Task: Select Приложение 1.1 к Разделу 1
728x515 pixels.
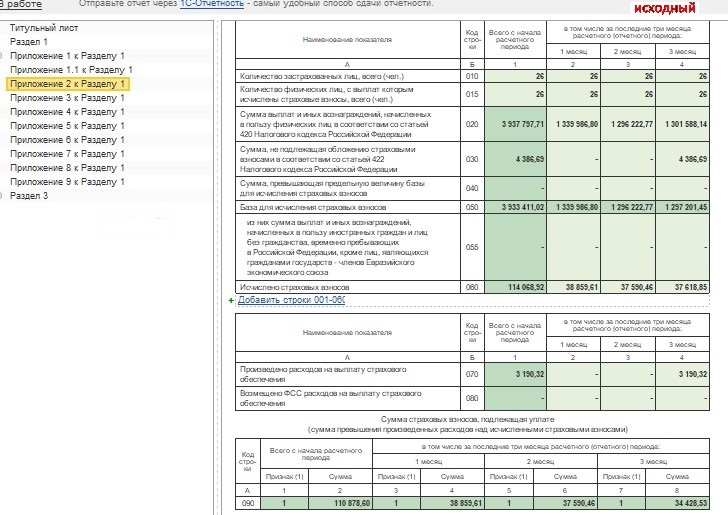Action: coord(72,70)
